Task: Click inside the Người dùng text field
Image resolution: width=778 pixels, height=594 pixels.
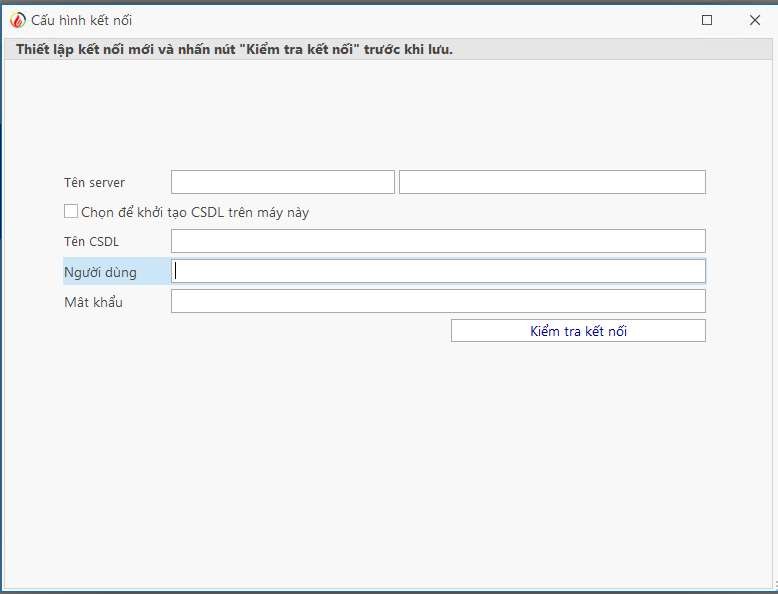Action: point(438,271)
